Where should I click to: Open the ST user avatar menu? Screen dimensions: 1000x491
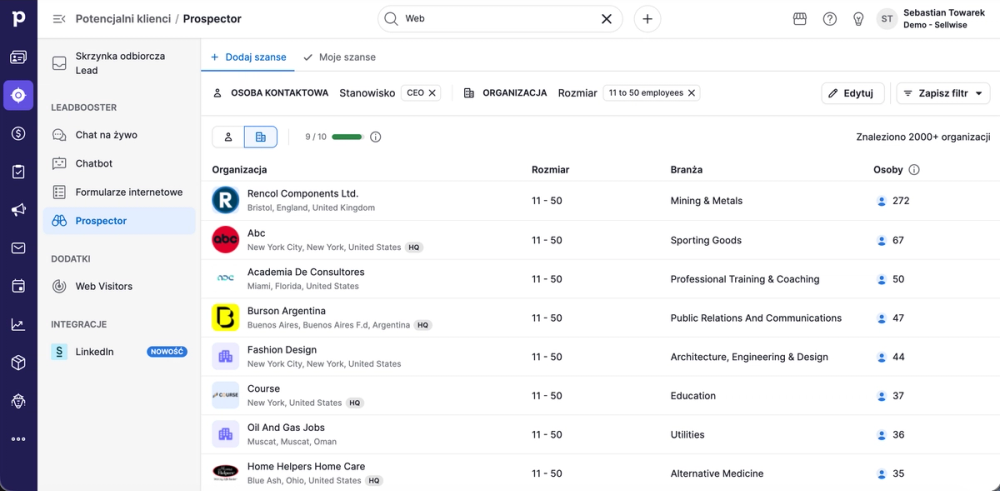click(886, 19)
